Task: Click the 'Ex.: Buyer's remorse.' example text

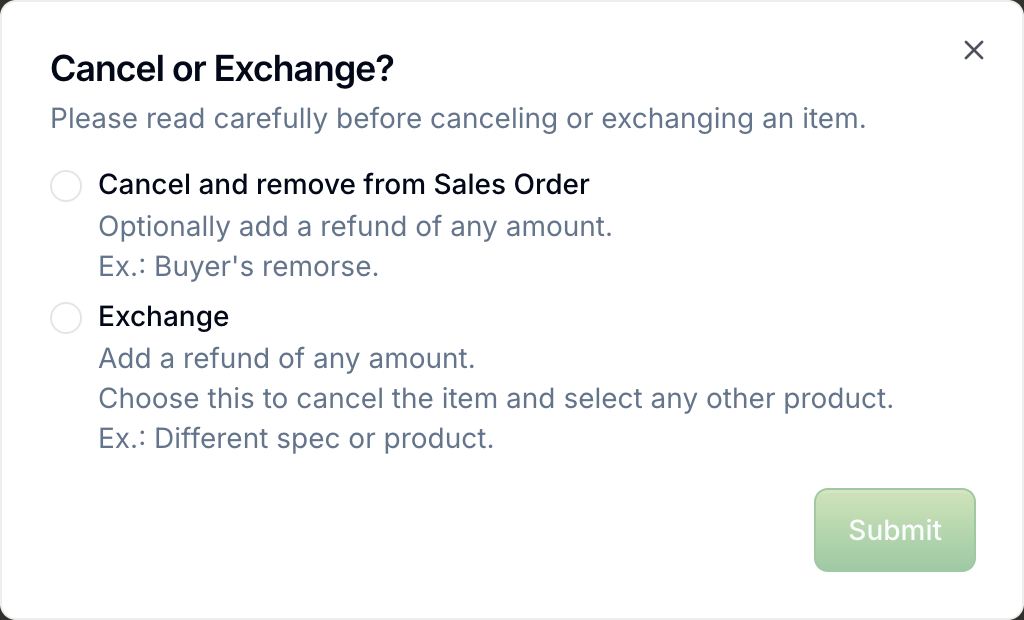Action: (238, 267)
